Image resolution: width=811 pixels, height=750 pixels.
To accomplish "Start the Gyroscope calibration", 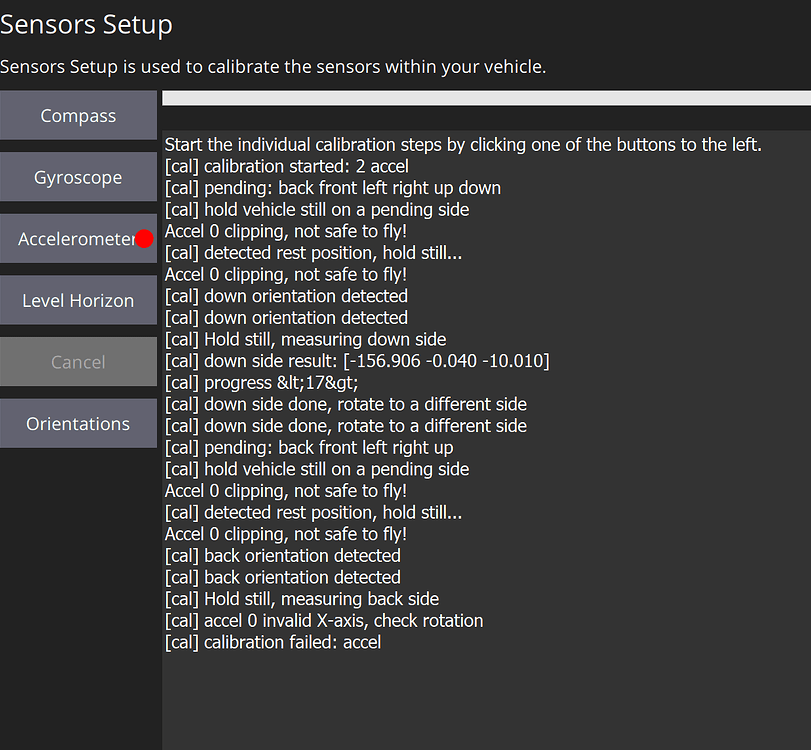I will pos(78,177).
